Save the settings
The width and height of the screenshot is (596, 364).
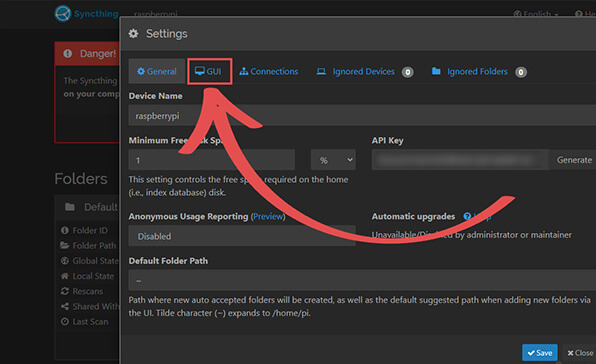click(540, 353)
